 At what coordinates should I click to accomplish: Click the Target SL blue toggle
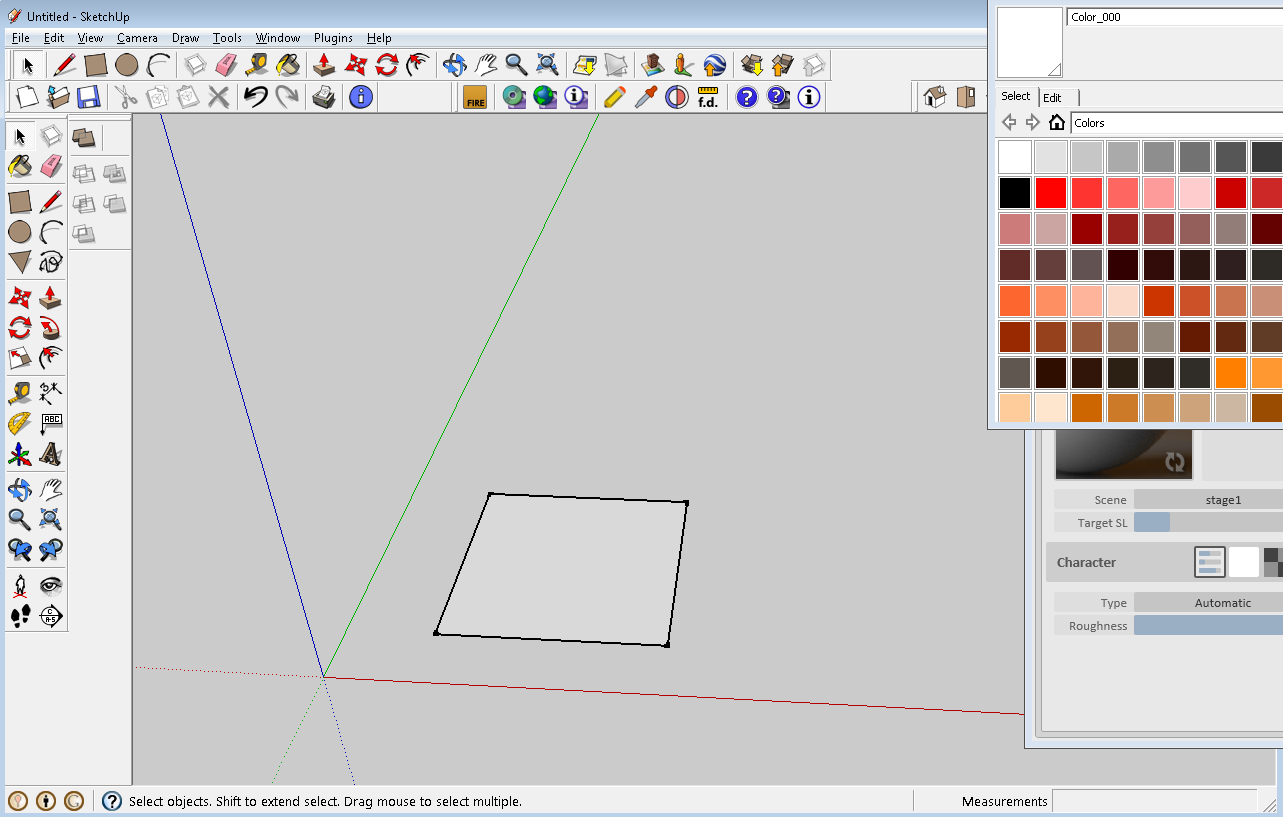point(1151,522)
